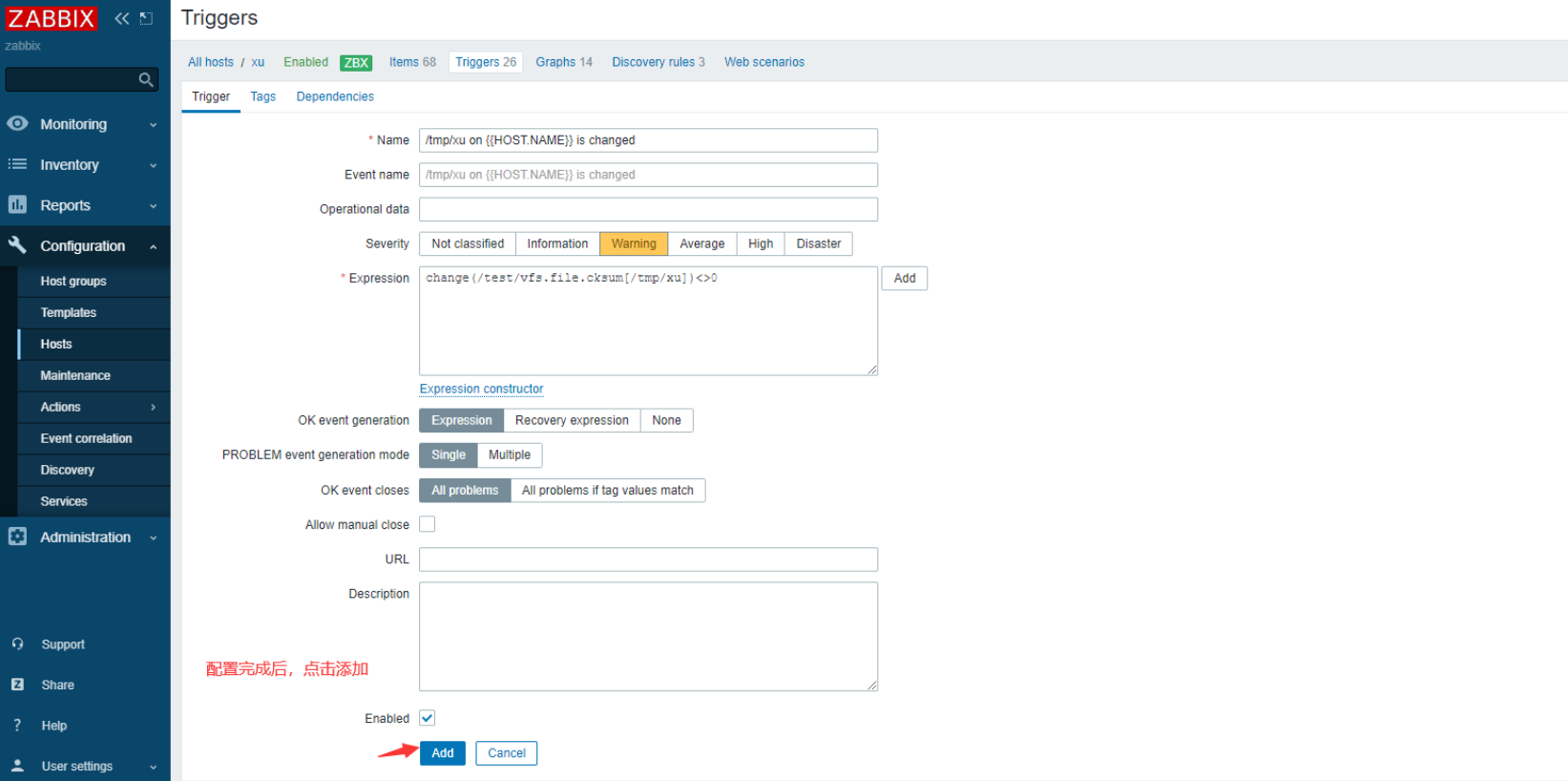Collapse sidebar with double-arrow icon

click(122, 18)
